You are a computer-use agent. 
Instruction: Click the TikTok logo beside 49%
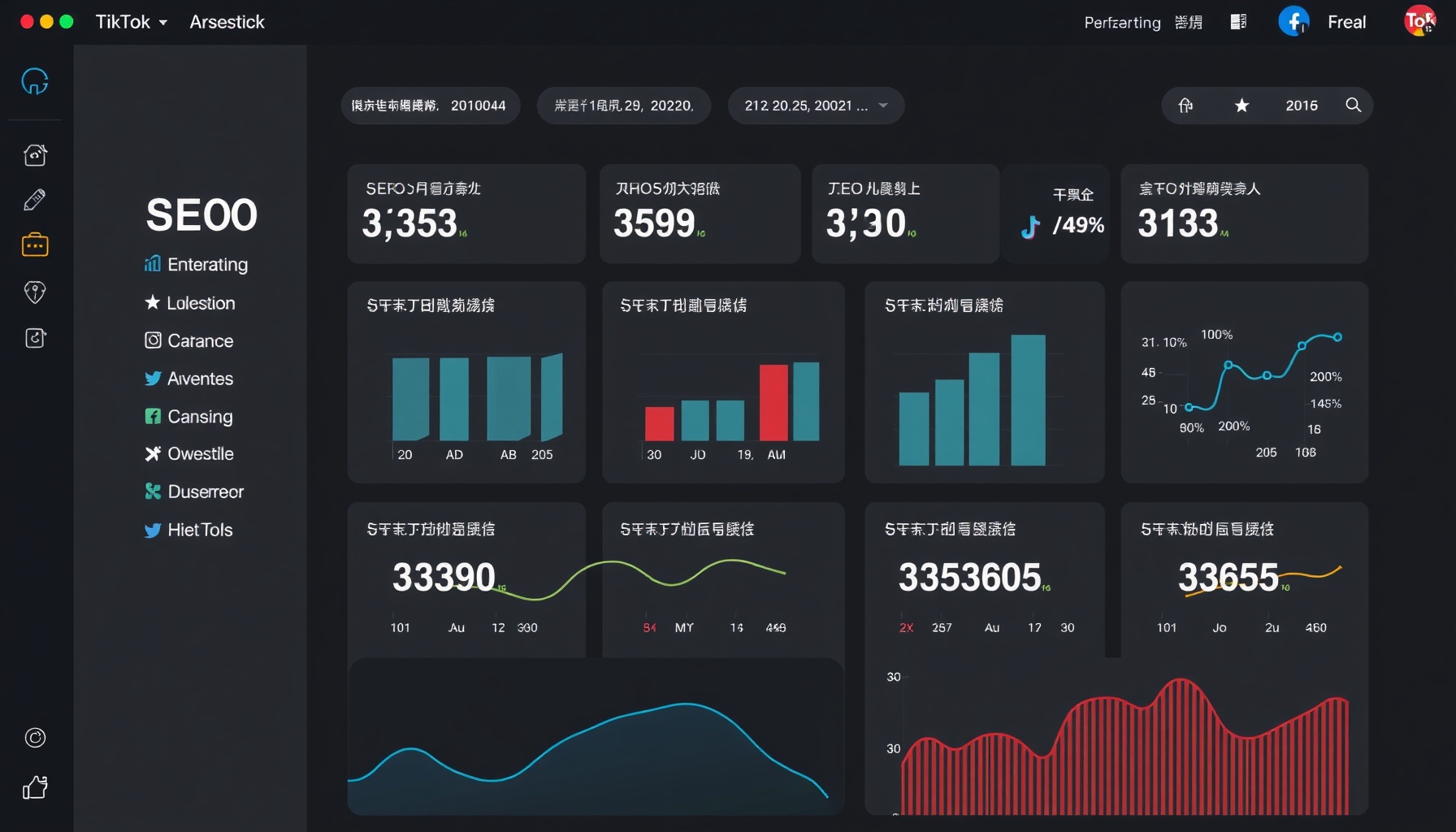tap(1030, 227)
